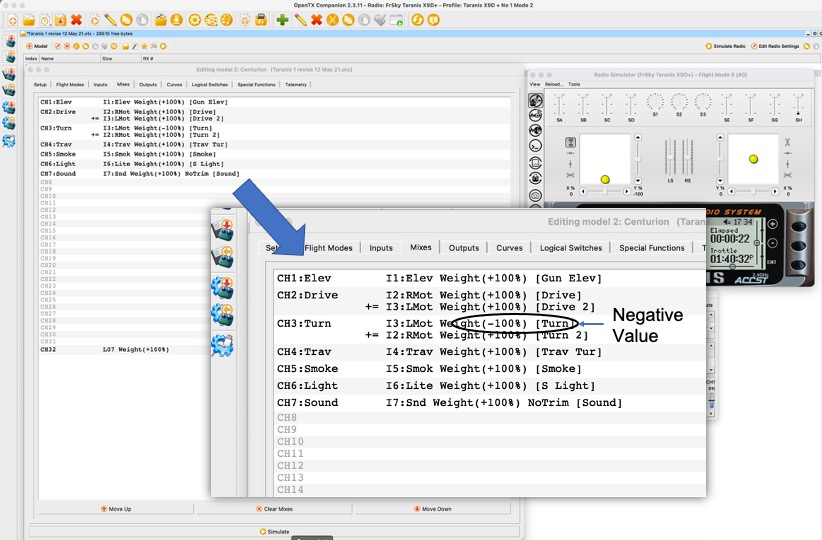Select Inputs tab in the magnified inset
The width and height of the screenshot is (822, 540).
(381, 248)
